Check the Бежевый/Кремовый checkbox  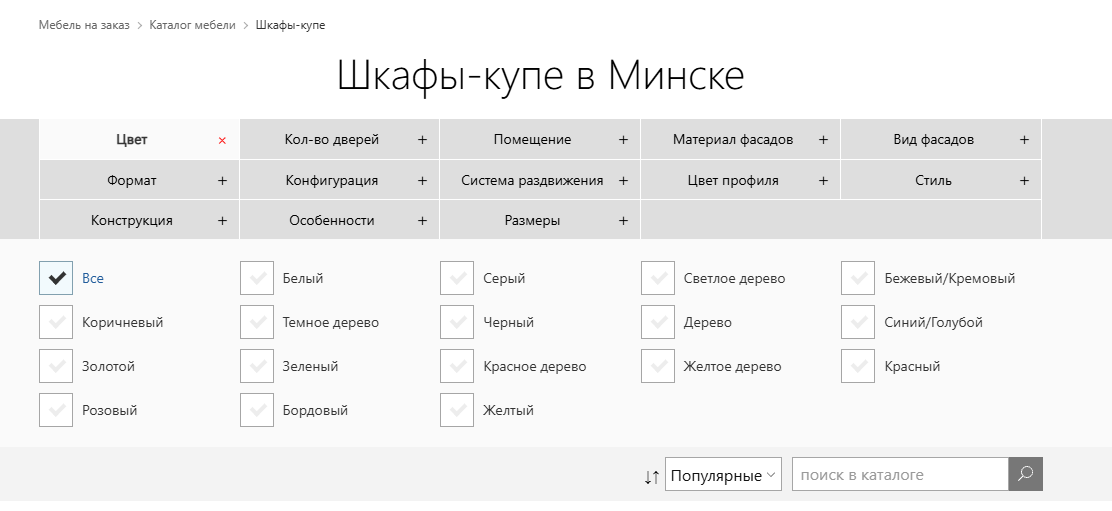858,278
